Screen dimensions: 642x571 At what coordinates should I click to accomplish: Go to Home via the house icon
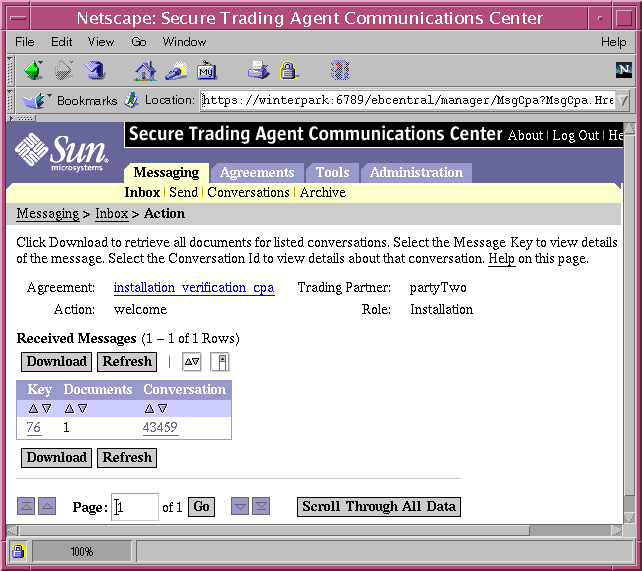click(145, 71)
